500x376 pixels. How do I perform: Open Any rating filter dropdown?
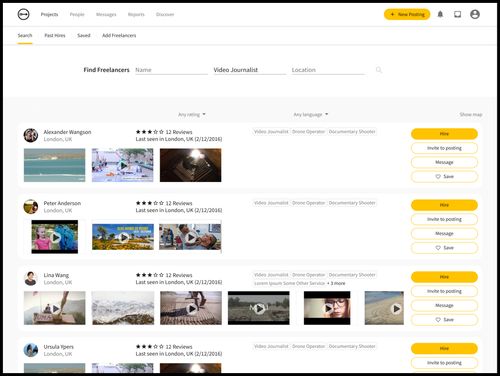pyautogui.click(x=192, y=114)
